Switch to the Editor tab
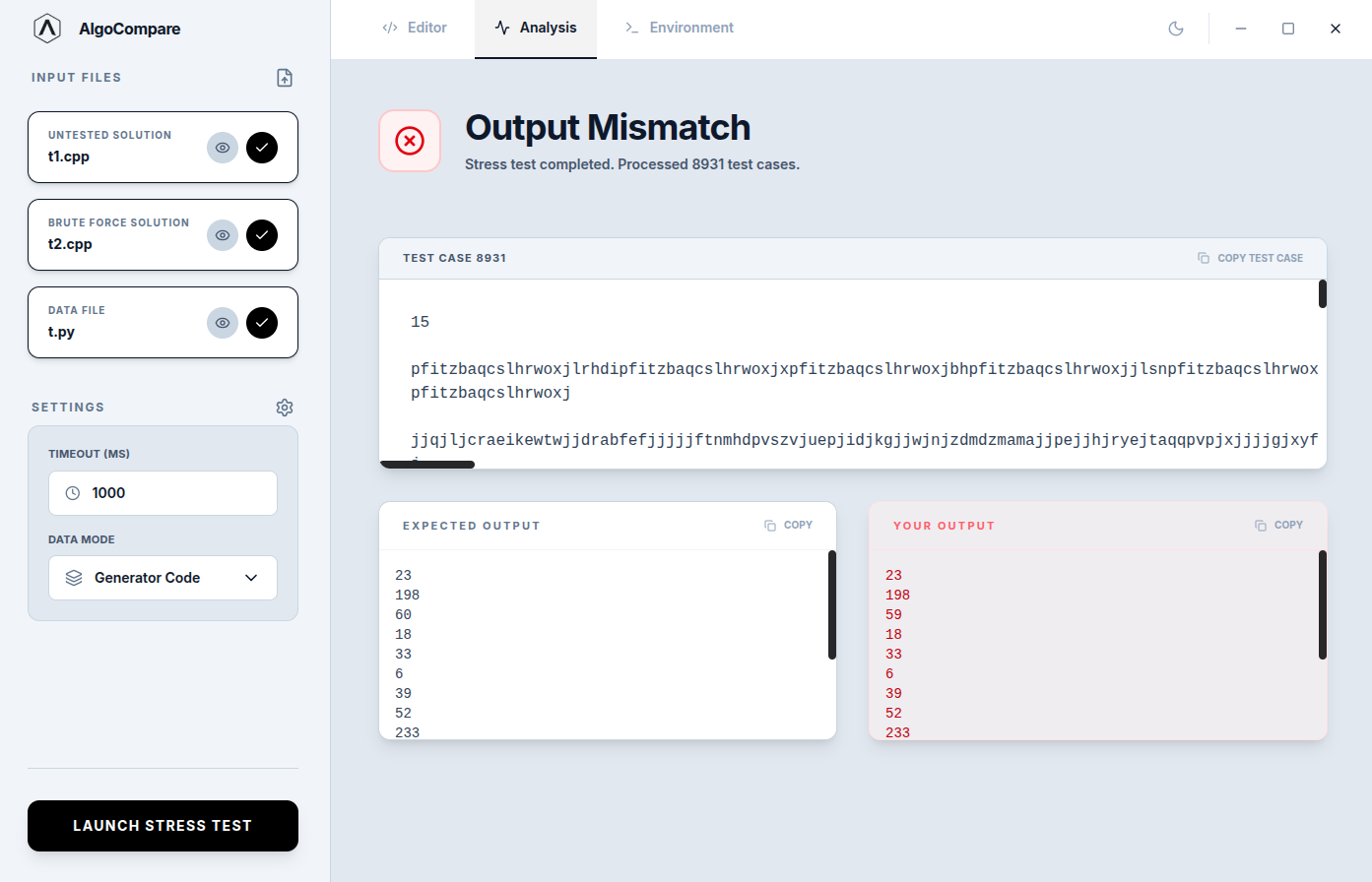Viewport: 1372px width, 882px height. [x=415, y=28]
